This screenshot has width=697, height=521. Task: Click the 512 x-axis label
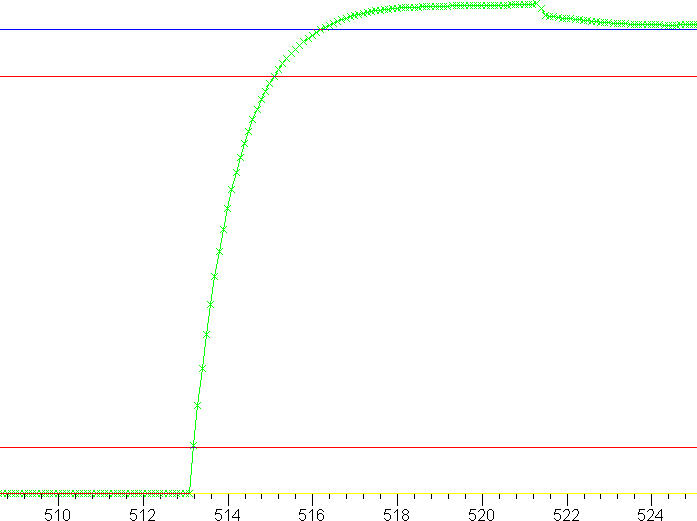[143, 515]
